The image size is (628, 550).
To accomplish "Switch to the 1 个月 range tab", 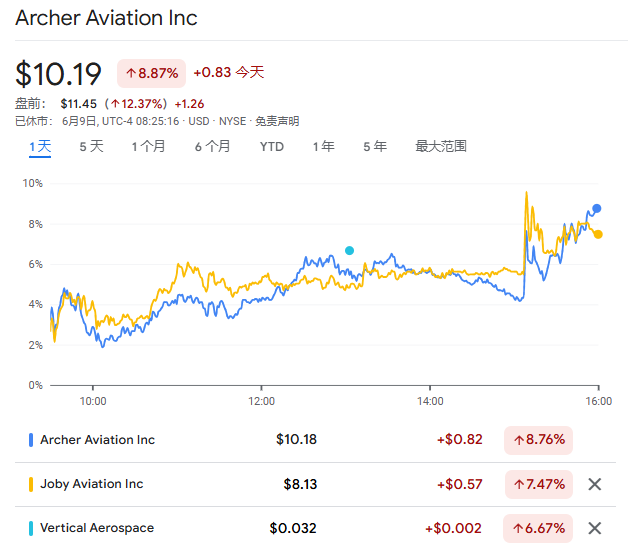I will point(149,147).
